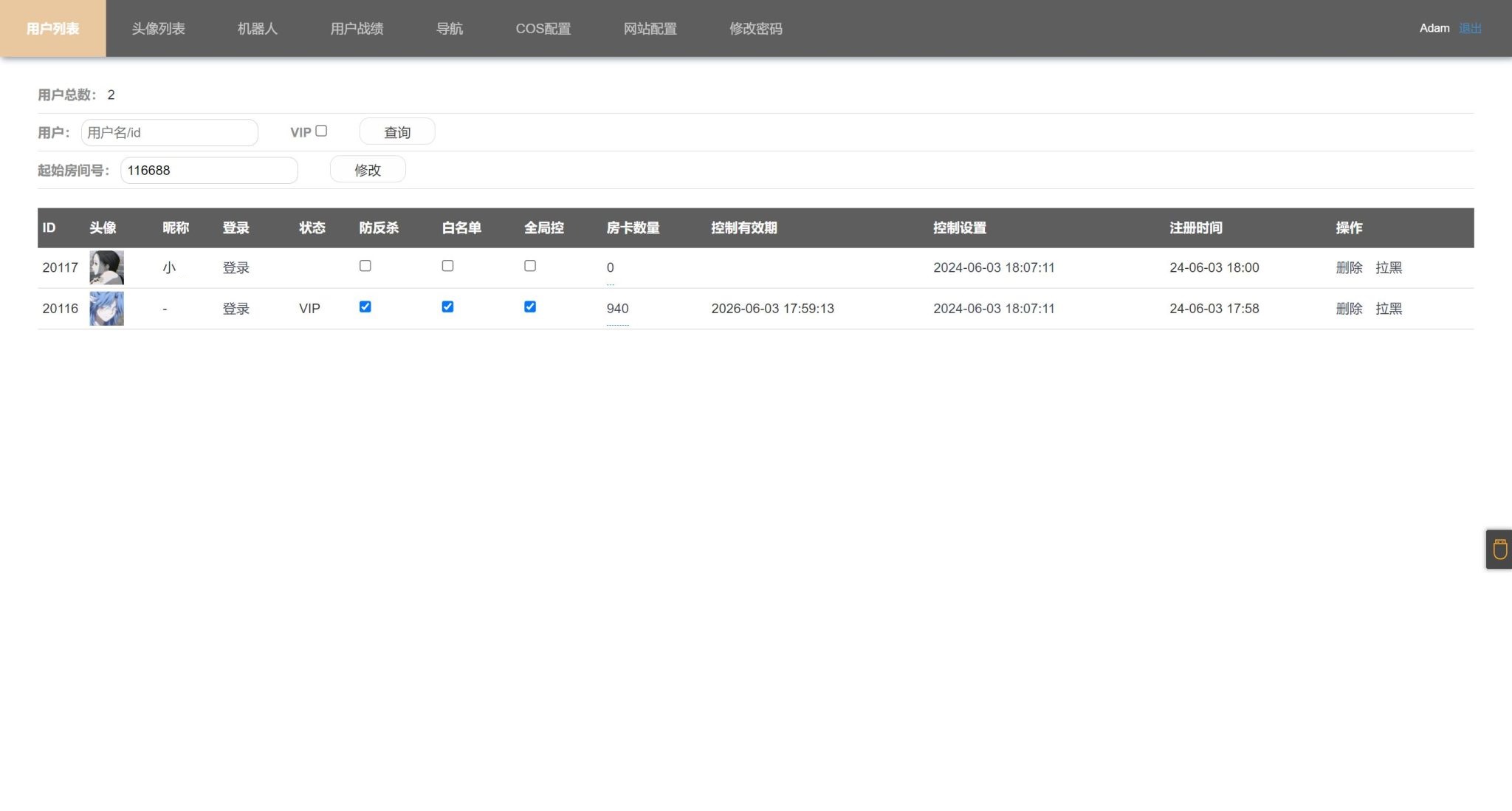
Task: Click room card count 940
Action: click(617, 309)
